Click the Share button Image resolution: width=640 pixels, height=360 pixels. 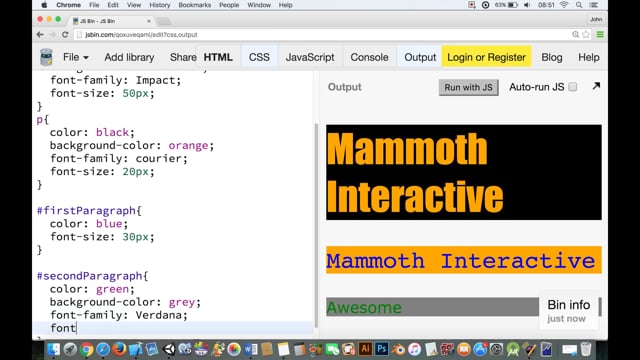[x=183, y=57]
